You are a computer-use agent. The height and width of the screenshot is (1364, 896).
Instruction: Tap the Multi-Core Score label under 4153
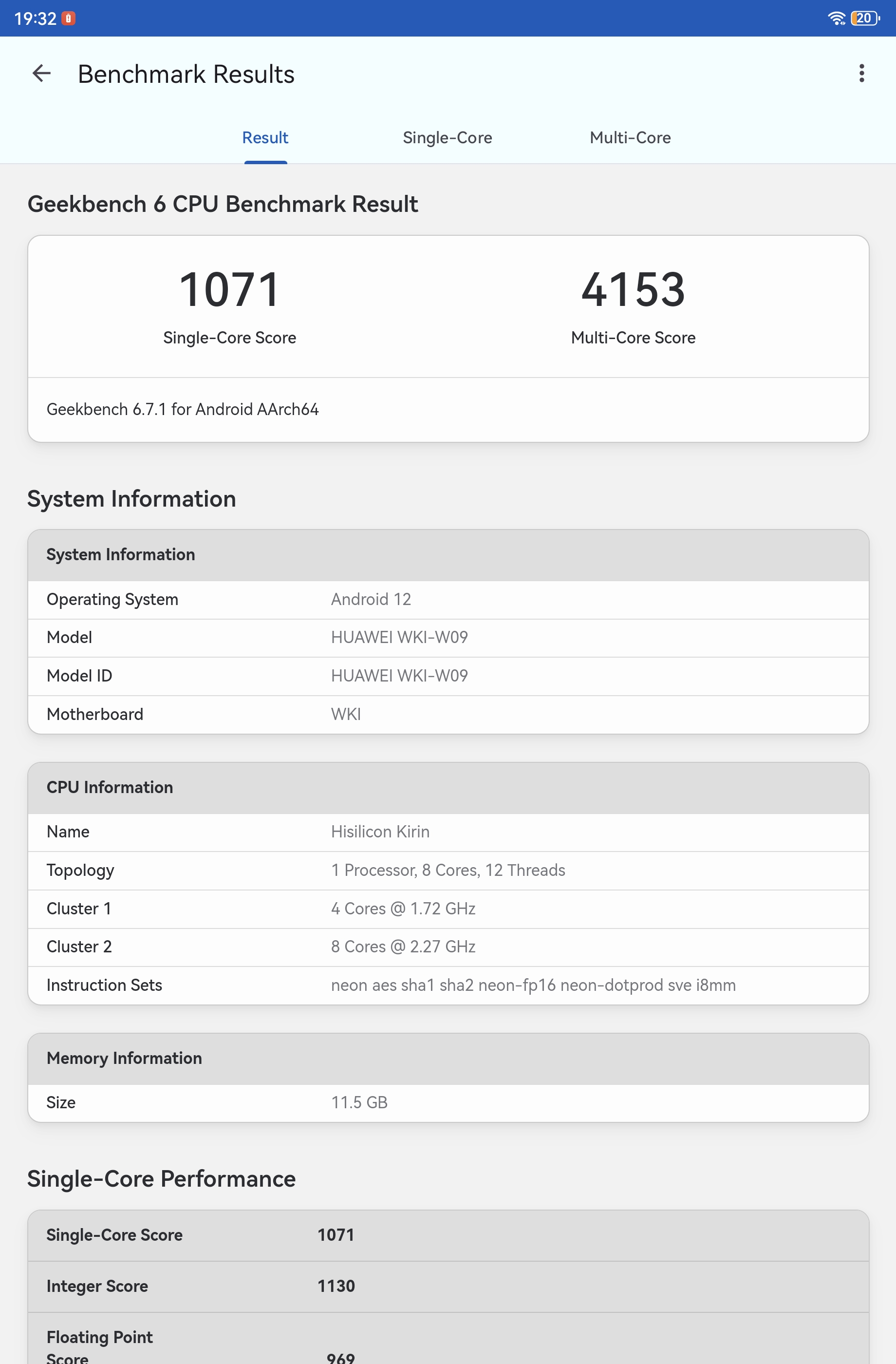tap(633, 338)
